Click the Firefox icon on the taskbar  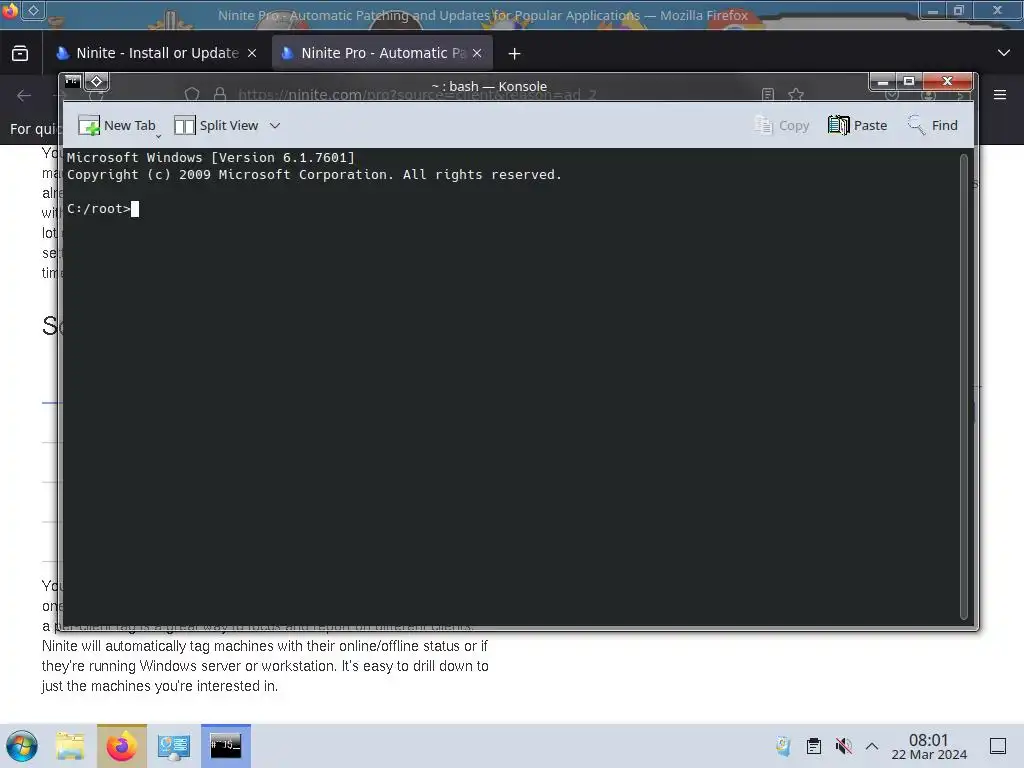(x=121, y=746)
